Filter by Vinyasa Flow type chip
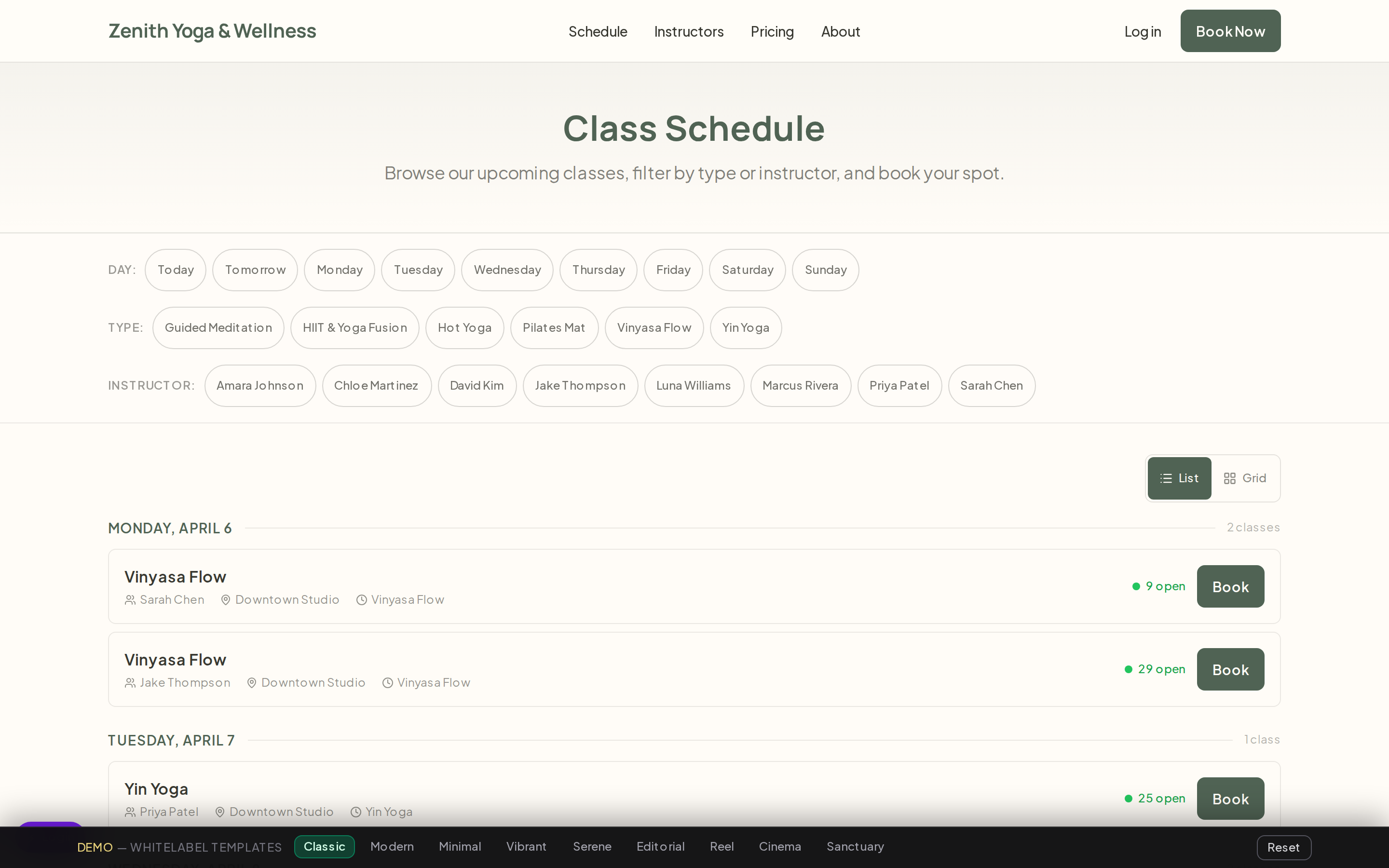 tap(654, 328)
